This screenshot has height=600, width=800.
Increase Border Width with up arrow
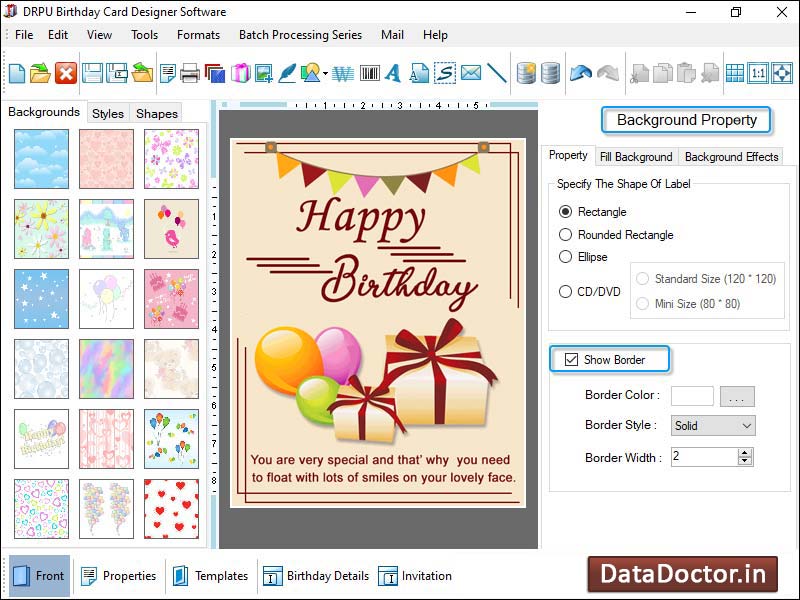pyautogui.click(x=744, y=452)
